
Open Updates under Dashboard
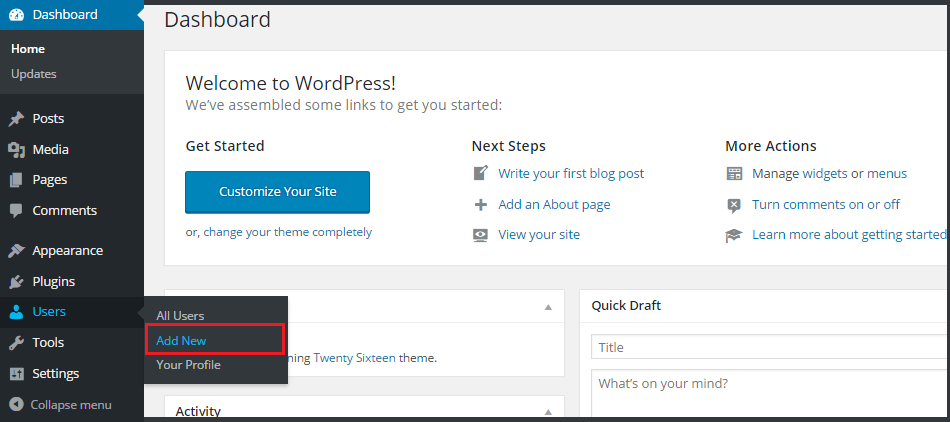coord(34,74)
